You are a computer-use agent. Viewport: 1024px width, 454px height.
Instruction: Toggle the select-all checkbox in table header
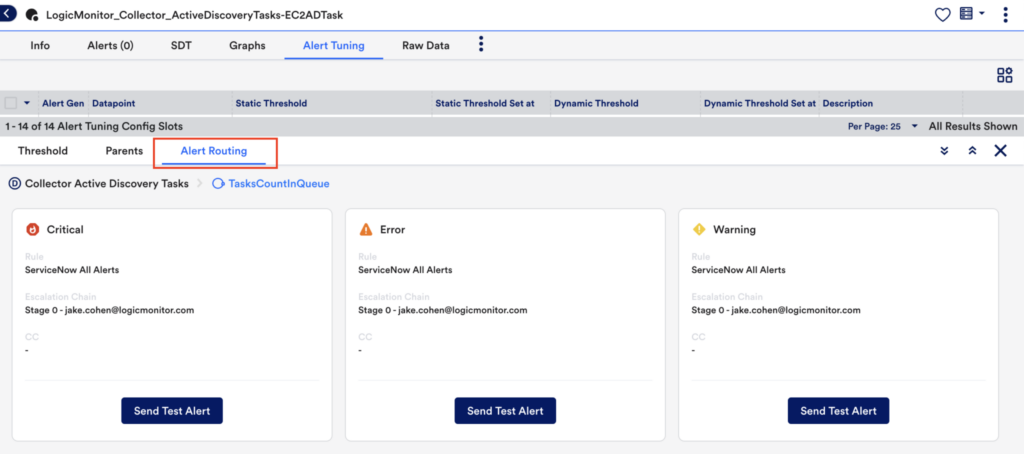(x=11, y=103)
